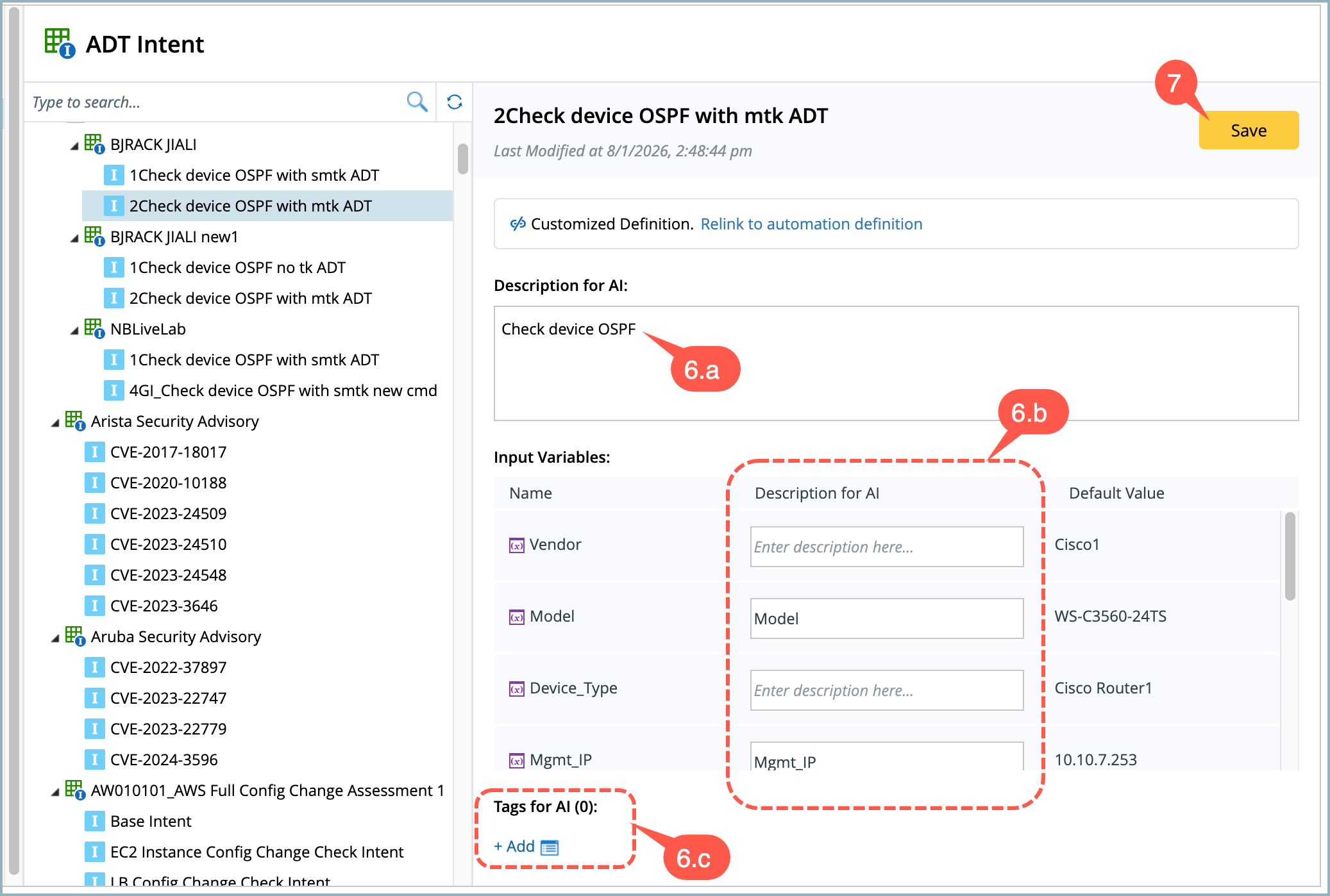Image resolution: width=1330 pixels, height=896 pixels.
Task: Click the Vendor variable icon
Action: point(516,545)
